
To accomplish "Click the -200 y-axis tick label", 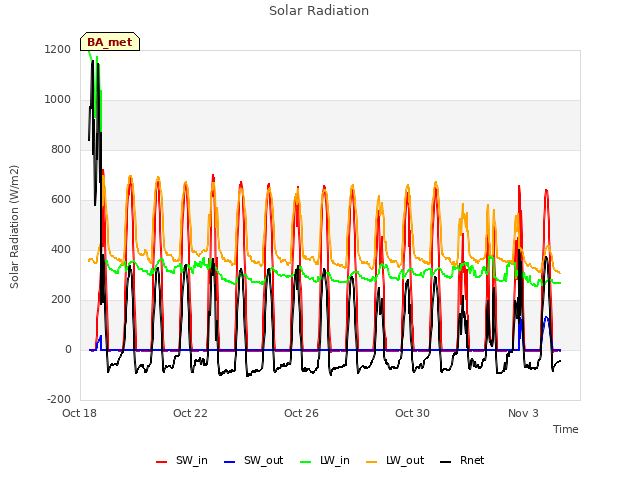I will (x=59, y=399).
